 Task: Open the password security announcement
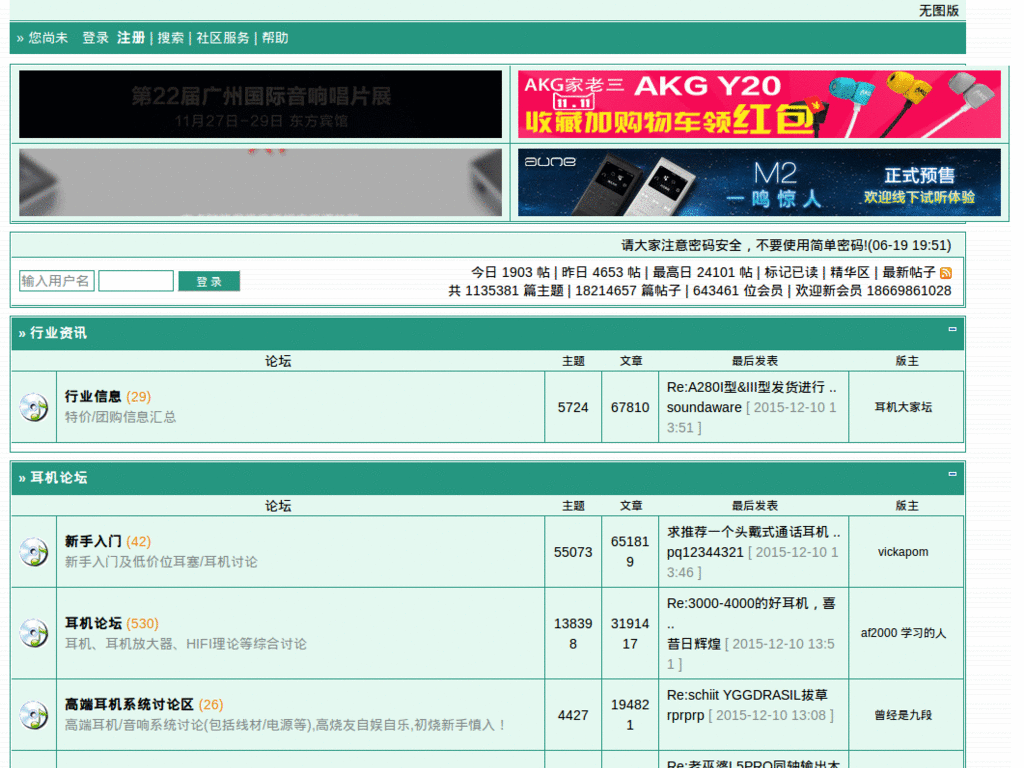(786, 246)
